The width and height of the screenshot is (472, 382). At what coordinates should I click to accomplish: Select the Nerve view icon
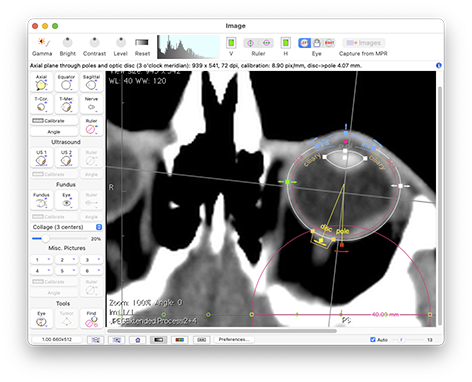(x=91, y=104)
